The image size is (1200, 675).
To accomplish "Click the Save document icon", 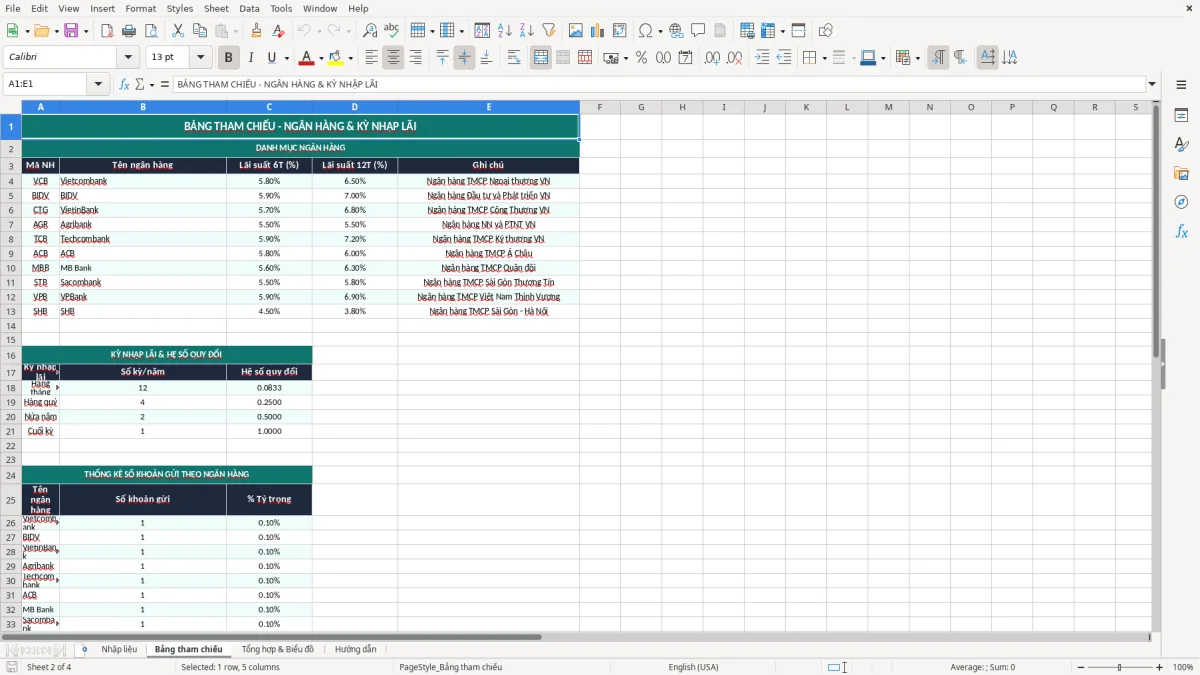I will point(71,31).
